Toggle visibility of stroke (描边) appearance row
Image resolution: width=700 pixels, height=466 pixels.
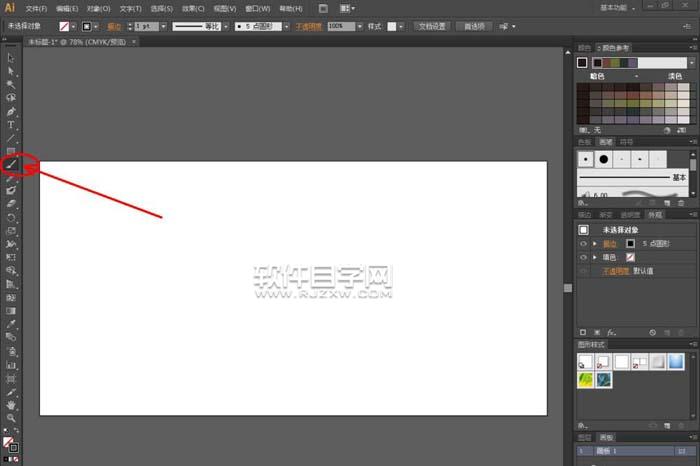click(x=583, y=243)
